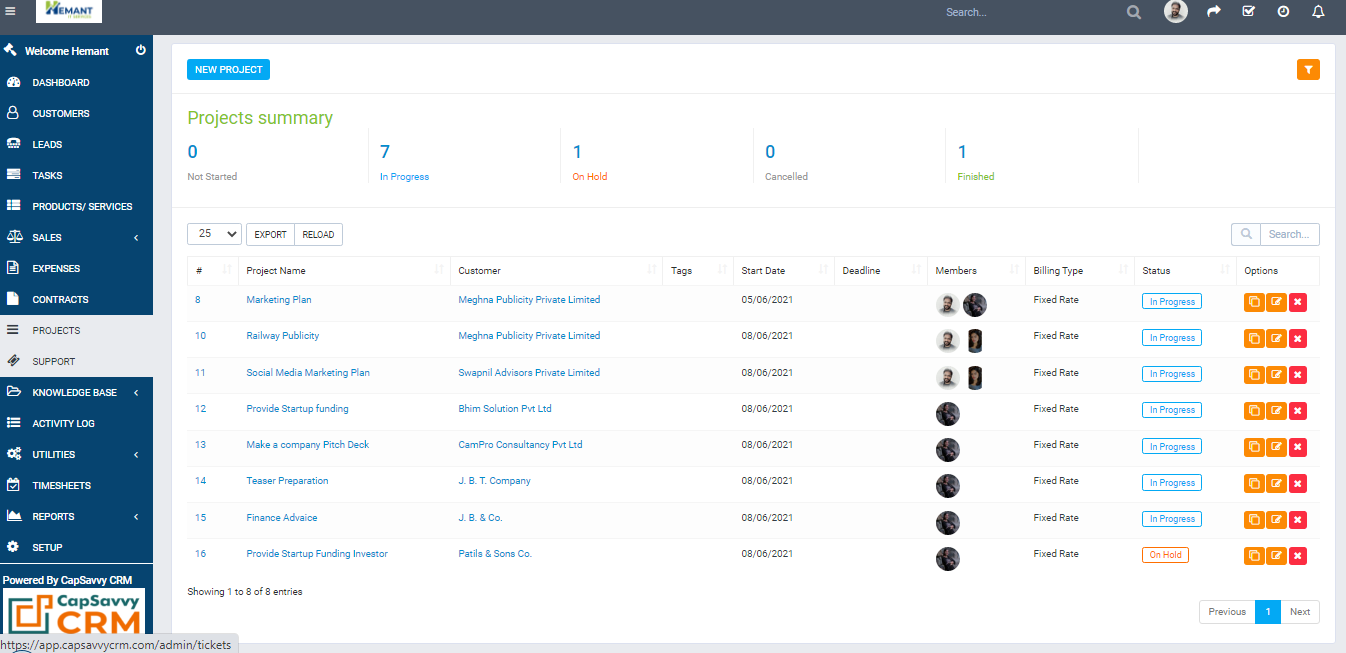1346x653 pixels.
Task: Duplicate the Marketing Plan project using the copy icon
Action: point(1254,301)
